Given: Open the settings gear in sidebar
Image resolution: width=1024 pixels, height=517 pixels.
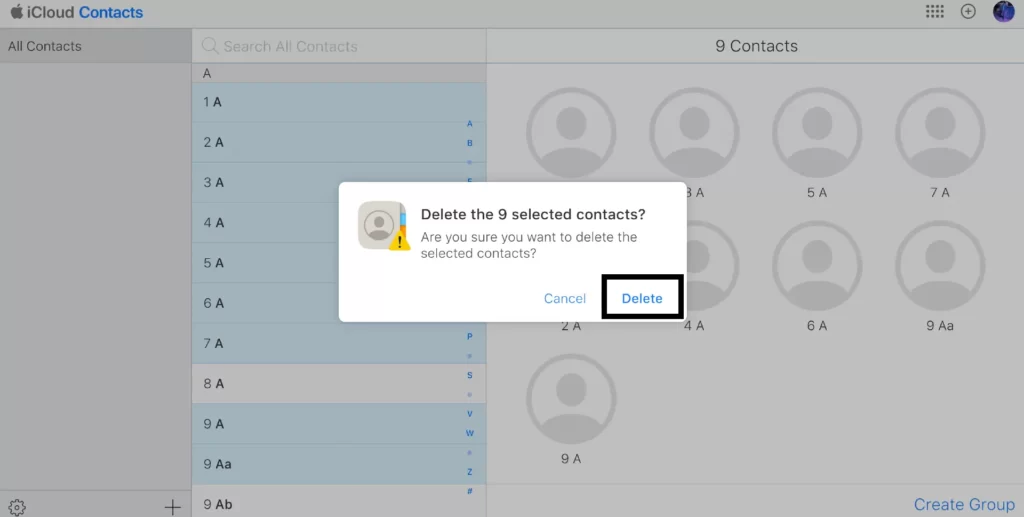Looking at the screenshot, I should [17, 507].
